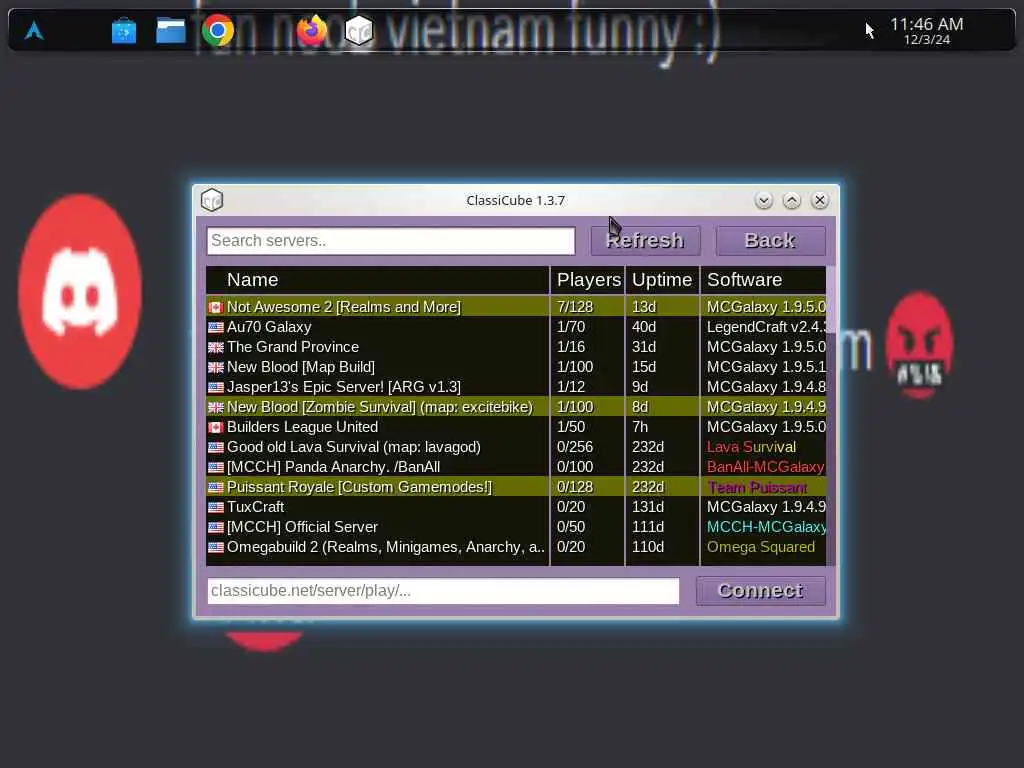Select the Au70 Galaxy server
Image resolution: width=1024 pixels, height=768 pixels.
click(x=516, y=327)
